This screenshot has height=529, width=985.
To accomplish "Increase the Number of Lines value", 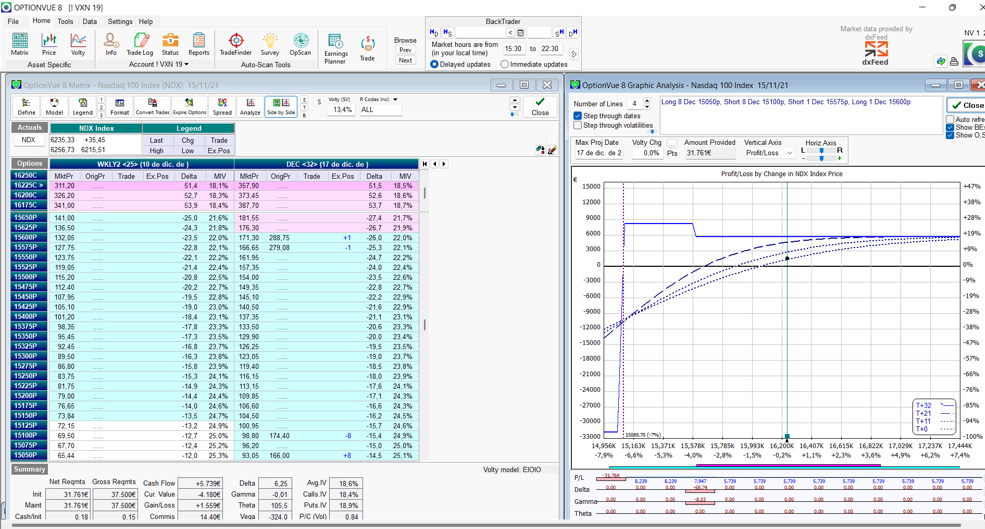I will click(648, 101).
